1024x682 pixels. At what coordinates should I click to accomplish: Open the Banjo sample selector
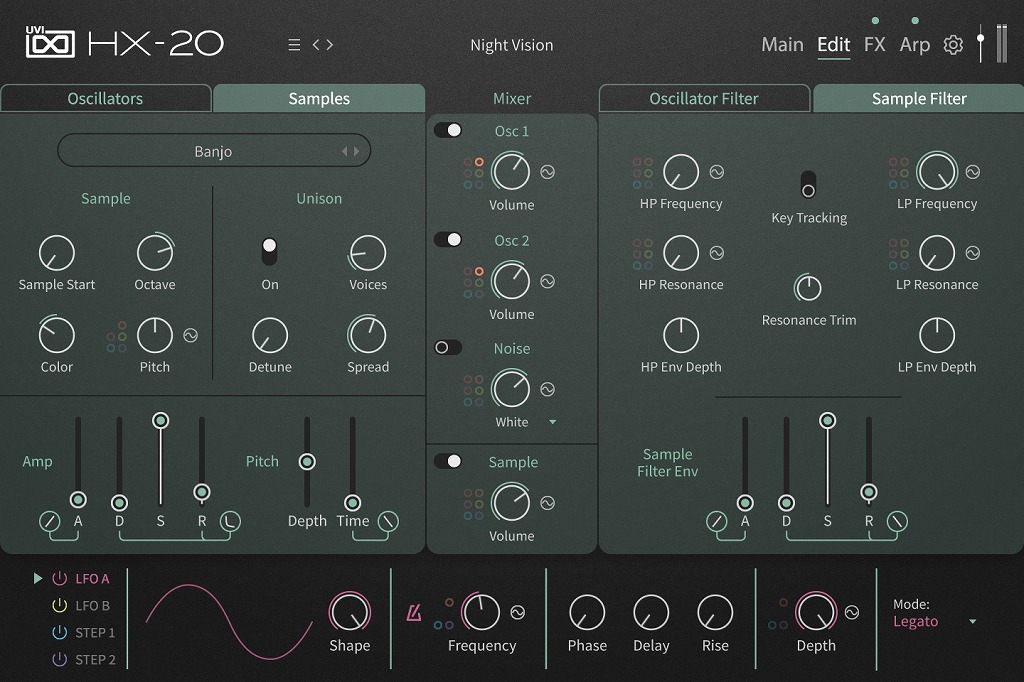point(213,151)
